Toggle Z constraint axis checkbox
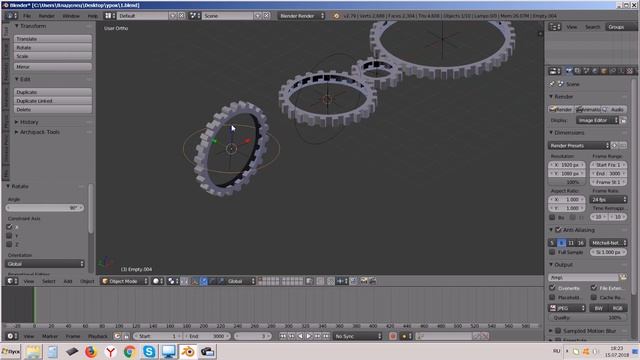This screenshot has height=360, width=640. 9,244
